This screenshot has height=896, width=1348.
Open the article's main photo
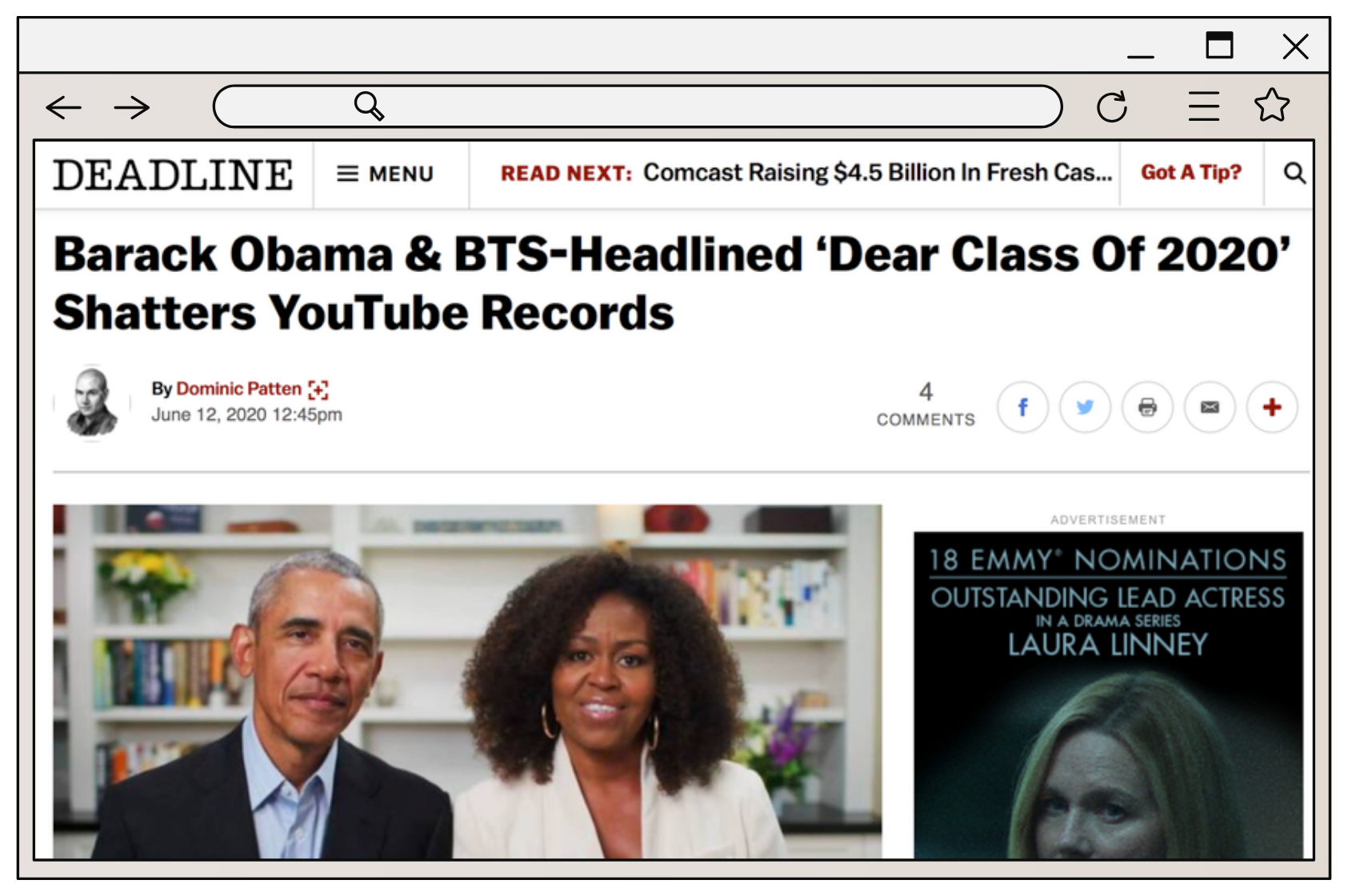coord(467,682)
